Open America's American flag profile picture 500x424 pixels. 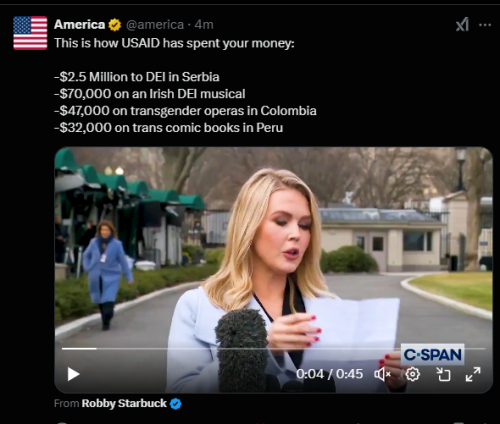30,33
